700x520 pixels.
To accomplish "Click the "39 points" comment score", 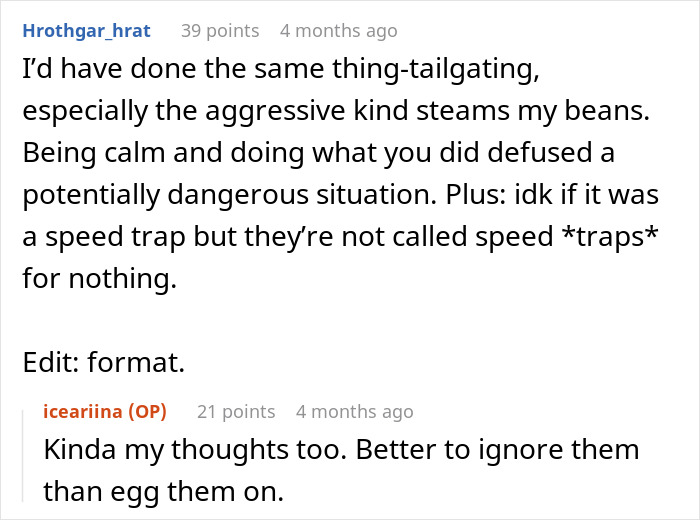I will (x=219, y=31).
